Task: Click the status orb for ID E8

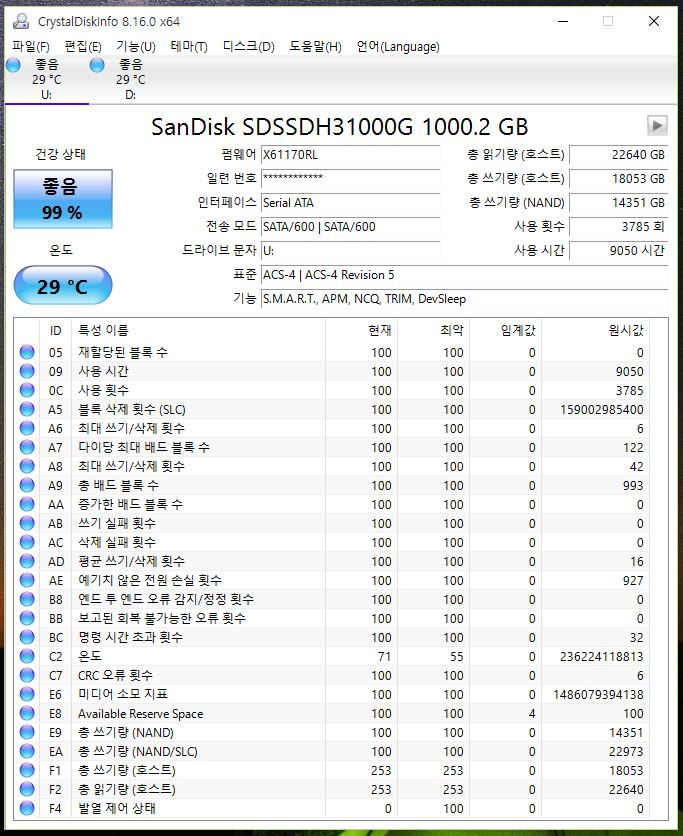Action: pos(27,713)
